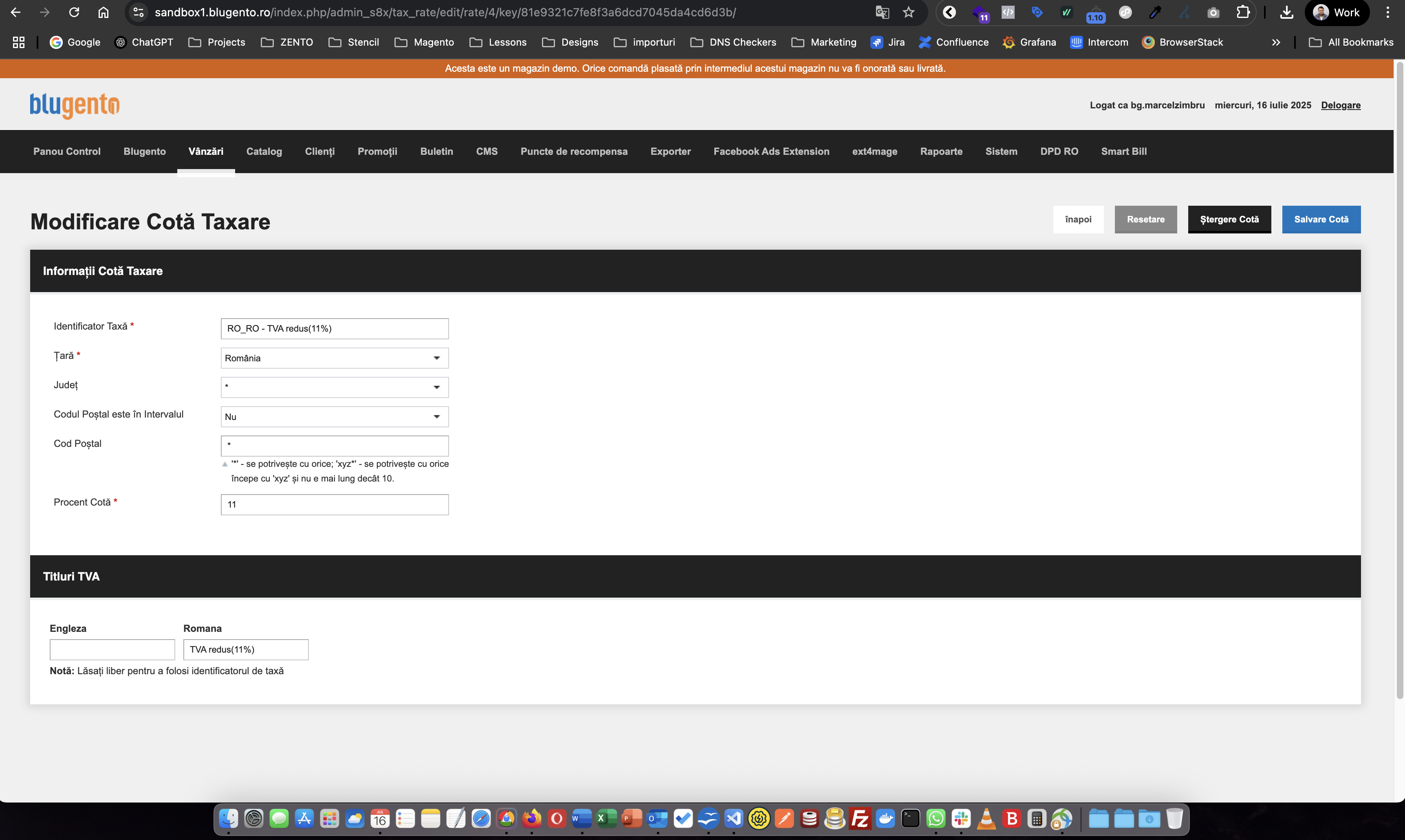
Task: Launch Firefox from the dock
Action: 531,818
